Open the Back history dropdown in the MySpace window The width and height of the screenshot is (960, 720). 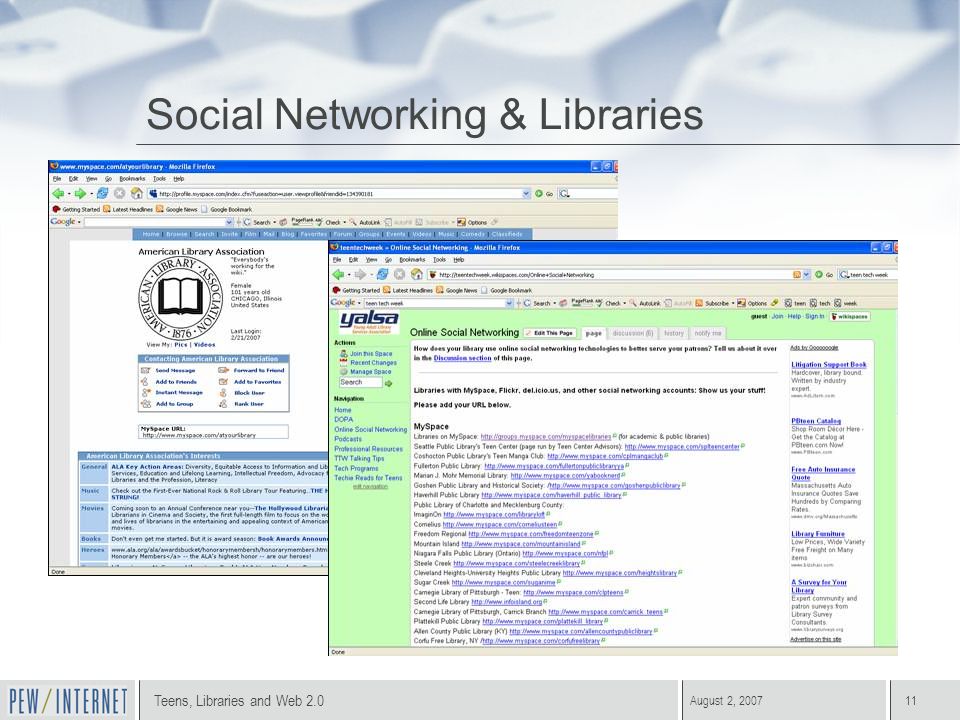click(69, 194)
